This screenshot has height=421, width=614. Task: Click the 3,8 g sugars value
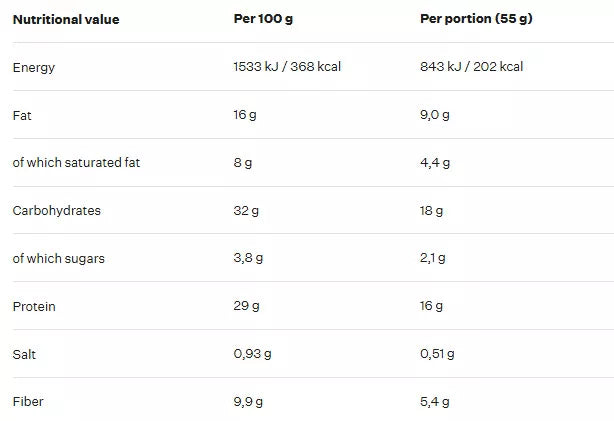(x=248, y=258)
